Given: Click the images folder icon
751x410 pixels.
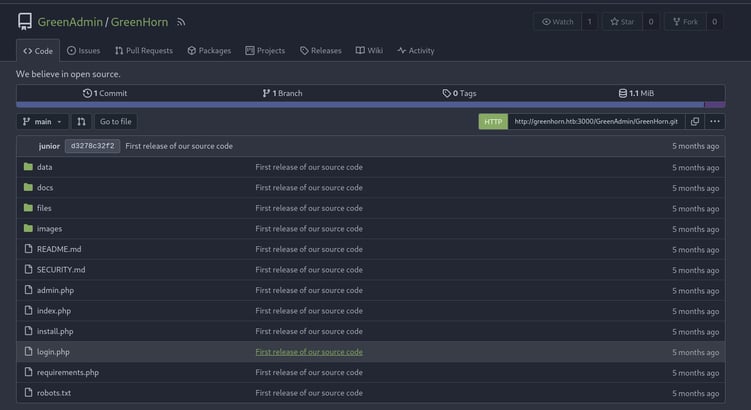Looking at the screenshot, I should (x=28, y=229).
